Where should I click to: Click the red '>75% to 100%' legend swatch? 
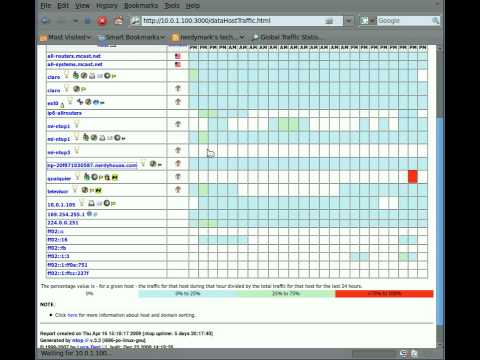384,294
